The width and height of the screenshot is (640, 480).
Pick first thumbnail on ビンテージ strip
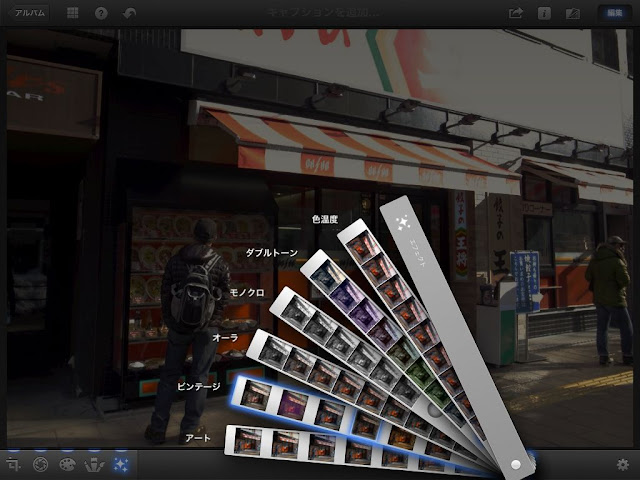pyautogui.click(x=256, y=394)
